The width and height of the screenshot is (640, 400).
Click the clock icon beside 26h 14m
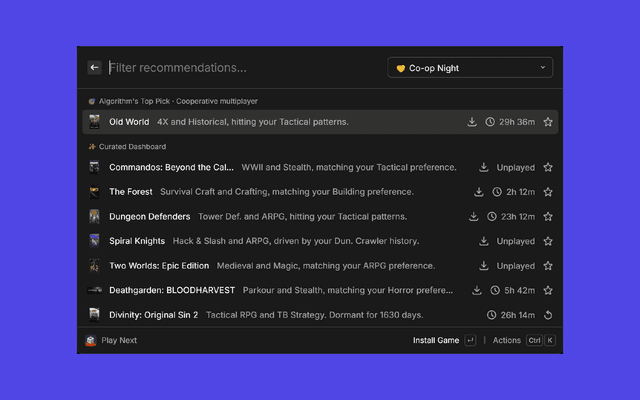pos(491,315)
